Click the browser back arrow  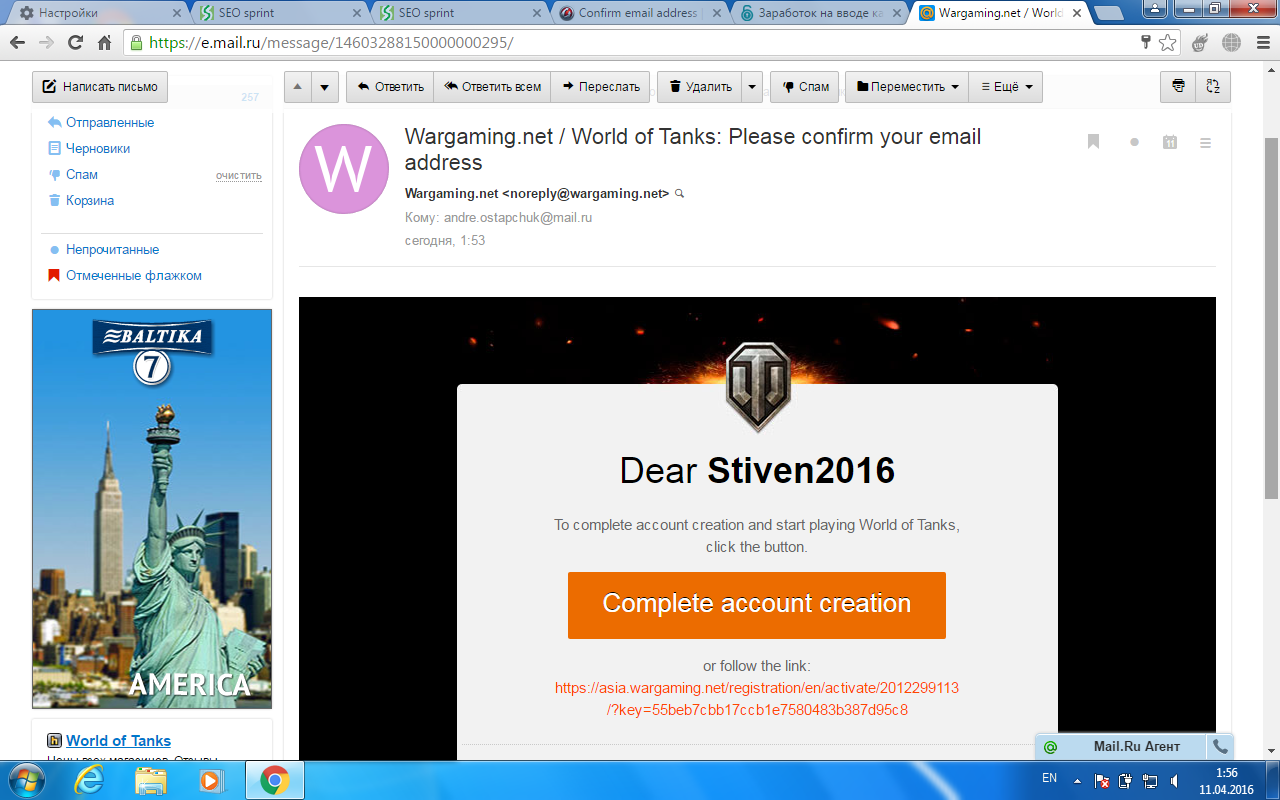[17, 43]
